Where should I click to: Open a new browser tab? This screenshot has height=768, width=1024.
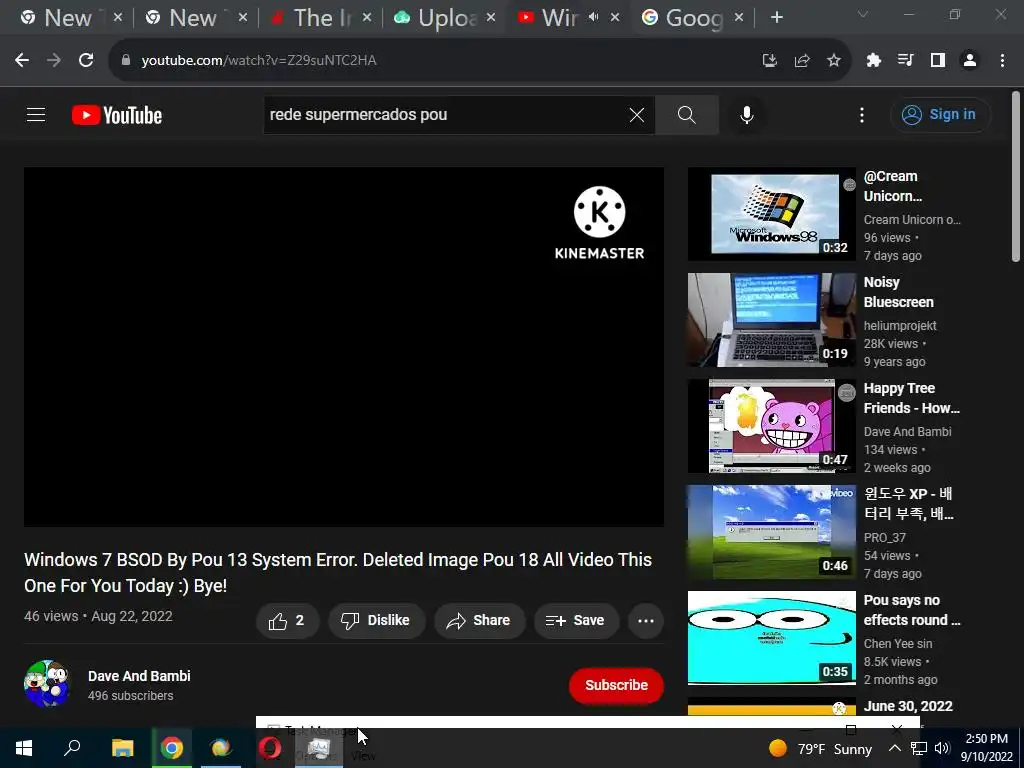click(x=776, y=18)
